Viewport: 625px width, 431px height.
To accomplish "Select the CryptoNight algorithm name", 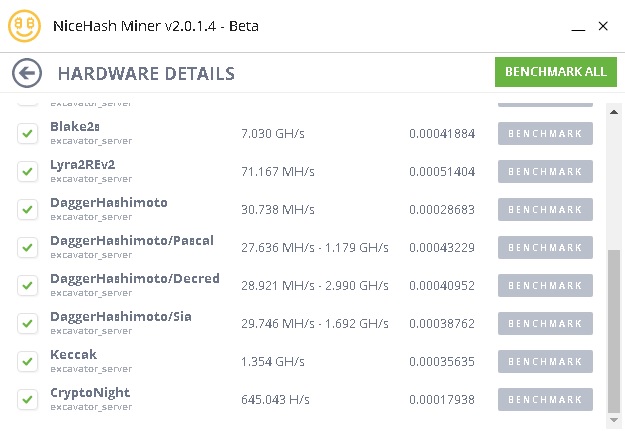I will tap(90, 393).
